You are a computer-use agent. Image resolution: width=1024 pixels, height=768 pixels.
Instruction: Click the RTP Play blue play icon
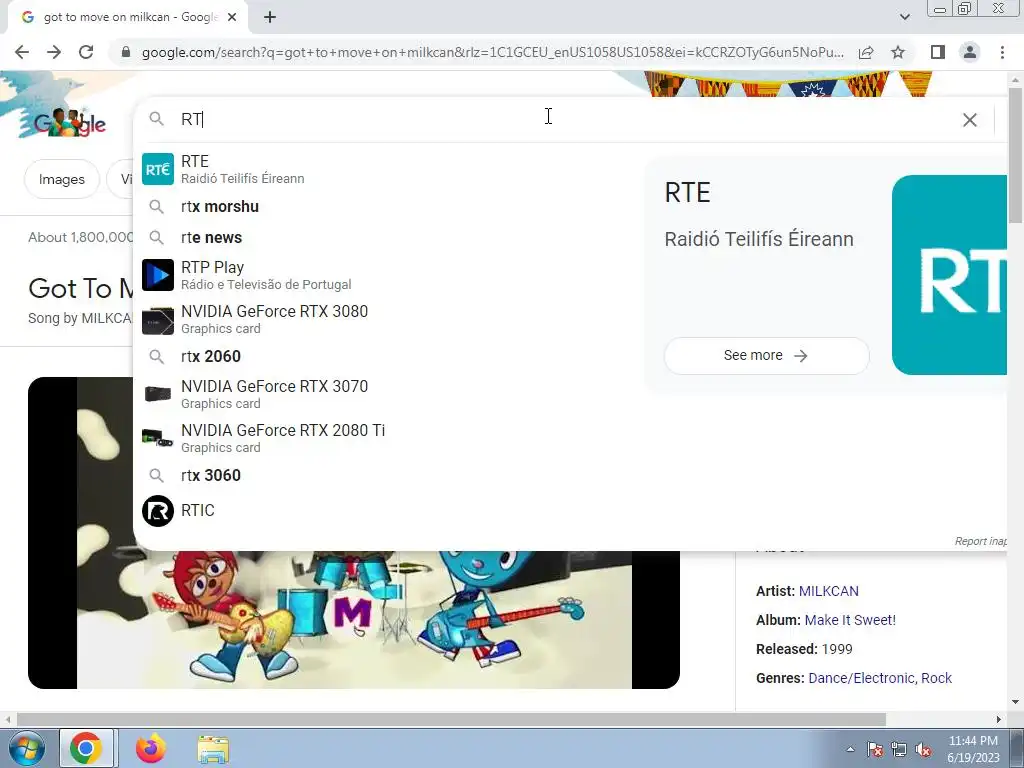pos(157,275)
